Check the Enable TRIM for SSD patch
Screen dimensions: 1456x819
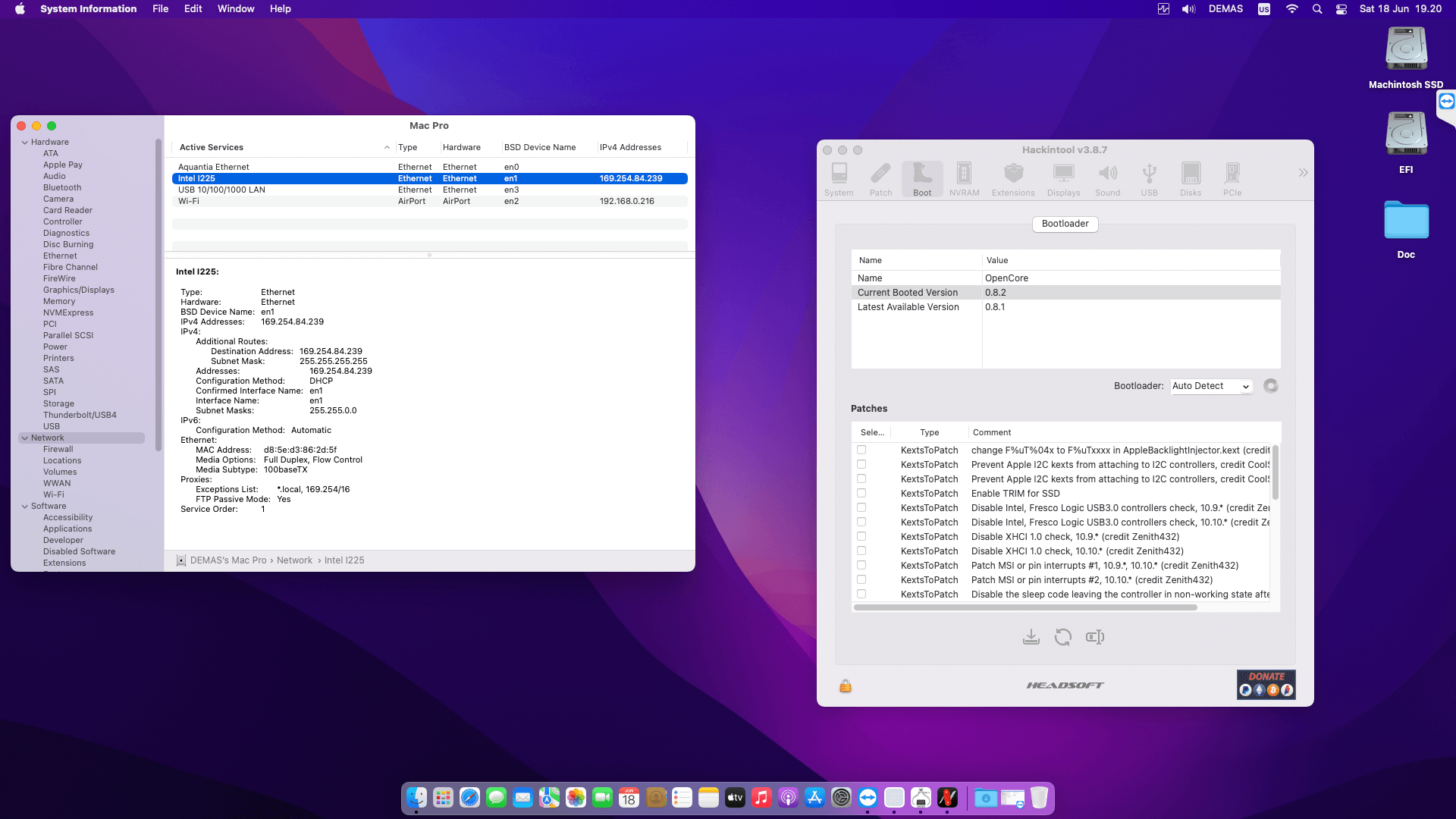861,493
